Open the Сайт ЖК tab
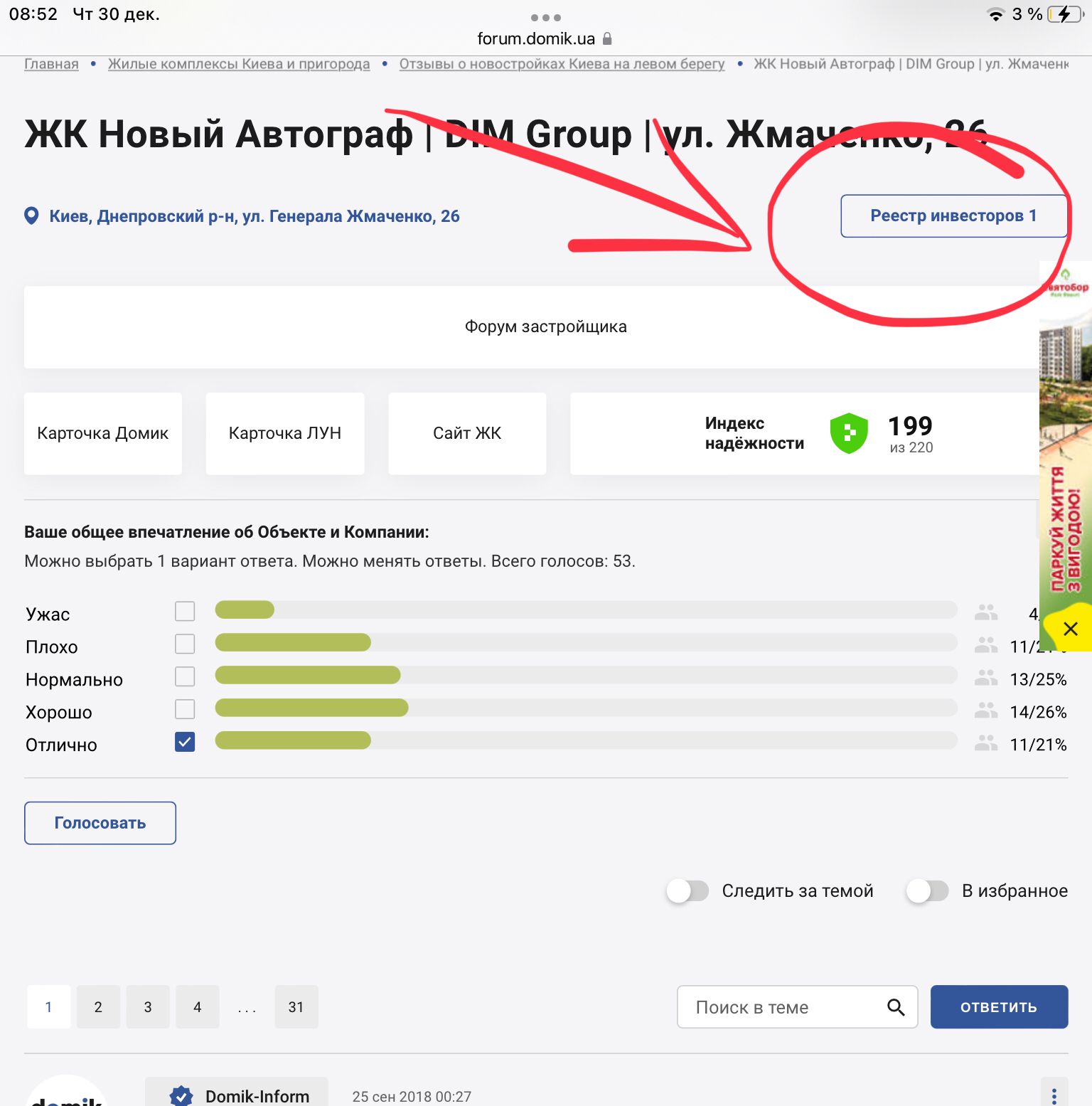The image size is (1092, 1106). pyautogui.click(x=467, y=433)
